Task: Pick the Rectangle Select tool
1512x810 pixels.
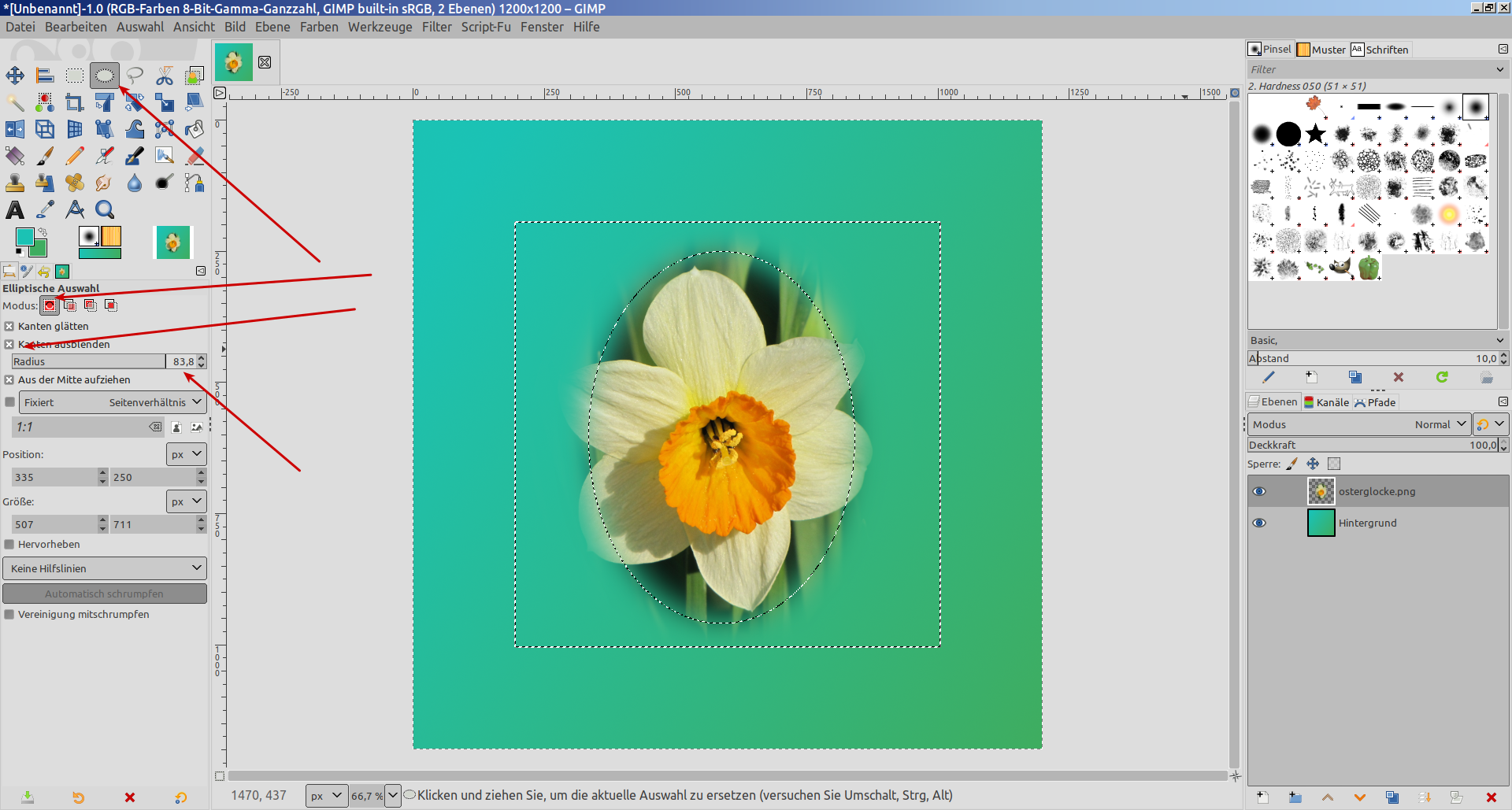Action: (x=75, y=76)
